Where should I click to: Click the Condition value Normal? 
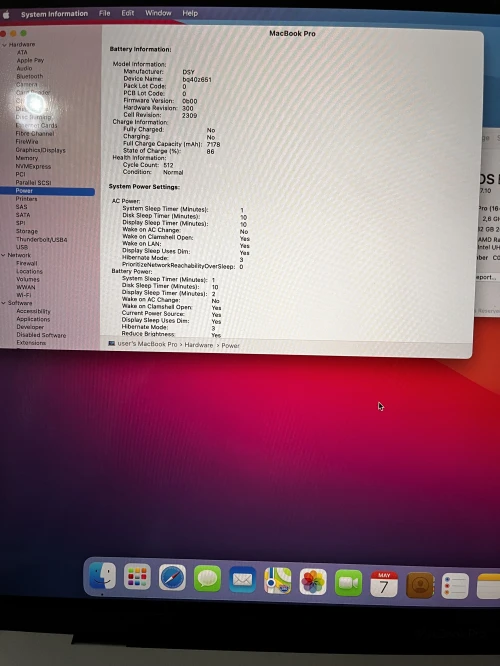(173, 172)
